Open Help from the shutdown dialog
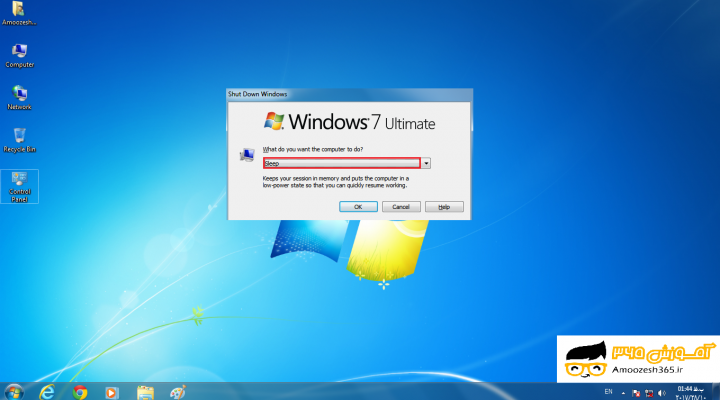The image size is (720, 400). [x=444, y=207]
